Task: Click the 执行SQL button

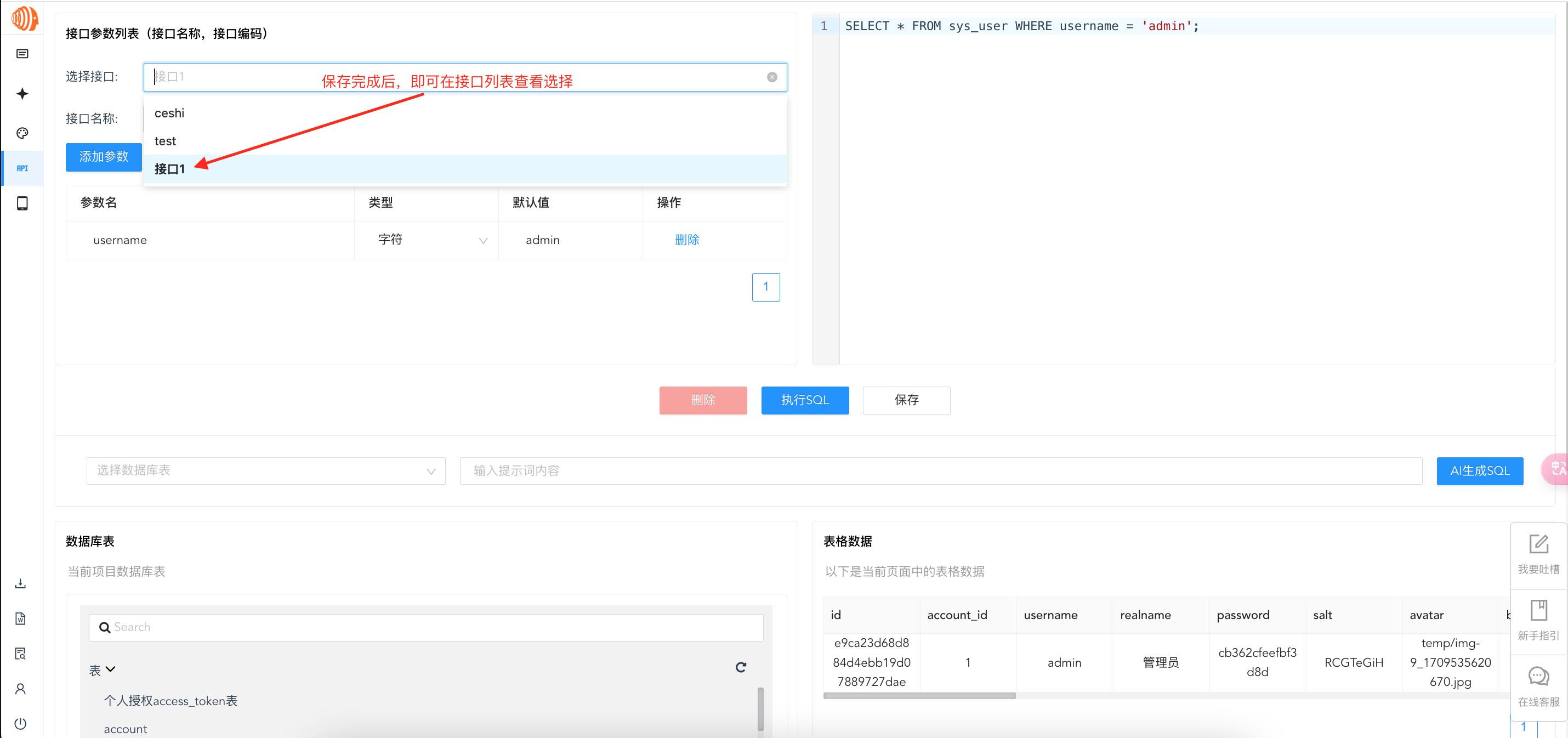Action: (804, 400)
